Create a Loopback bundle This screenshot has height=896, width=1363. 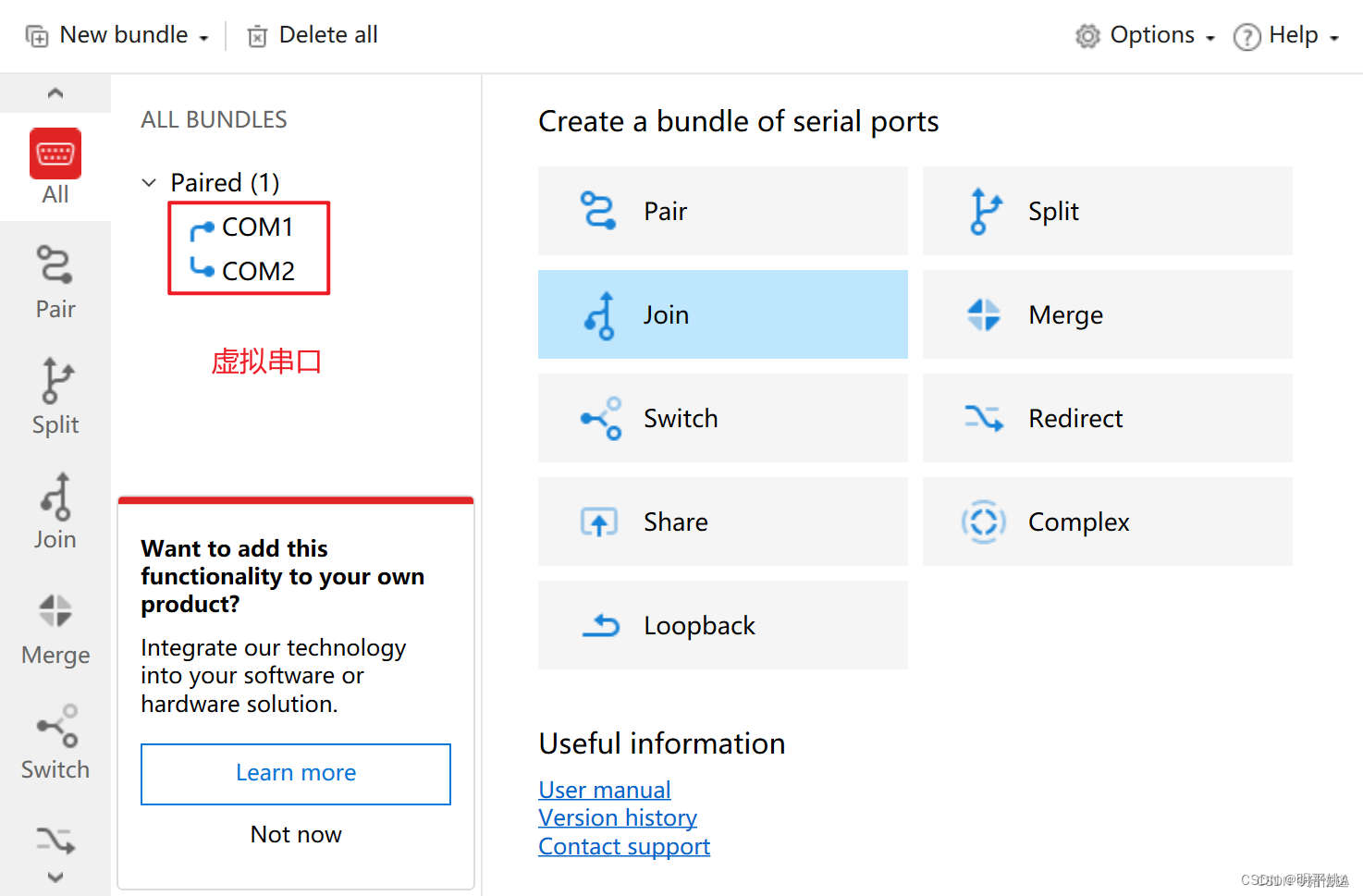[722, 625]
